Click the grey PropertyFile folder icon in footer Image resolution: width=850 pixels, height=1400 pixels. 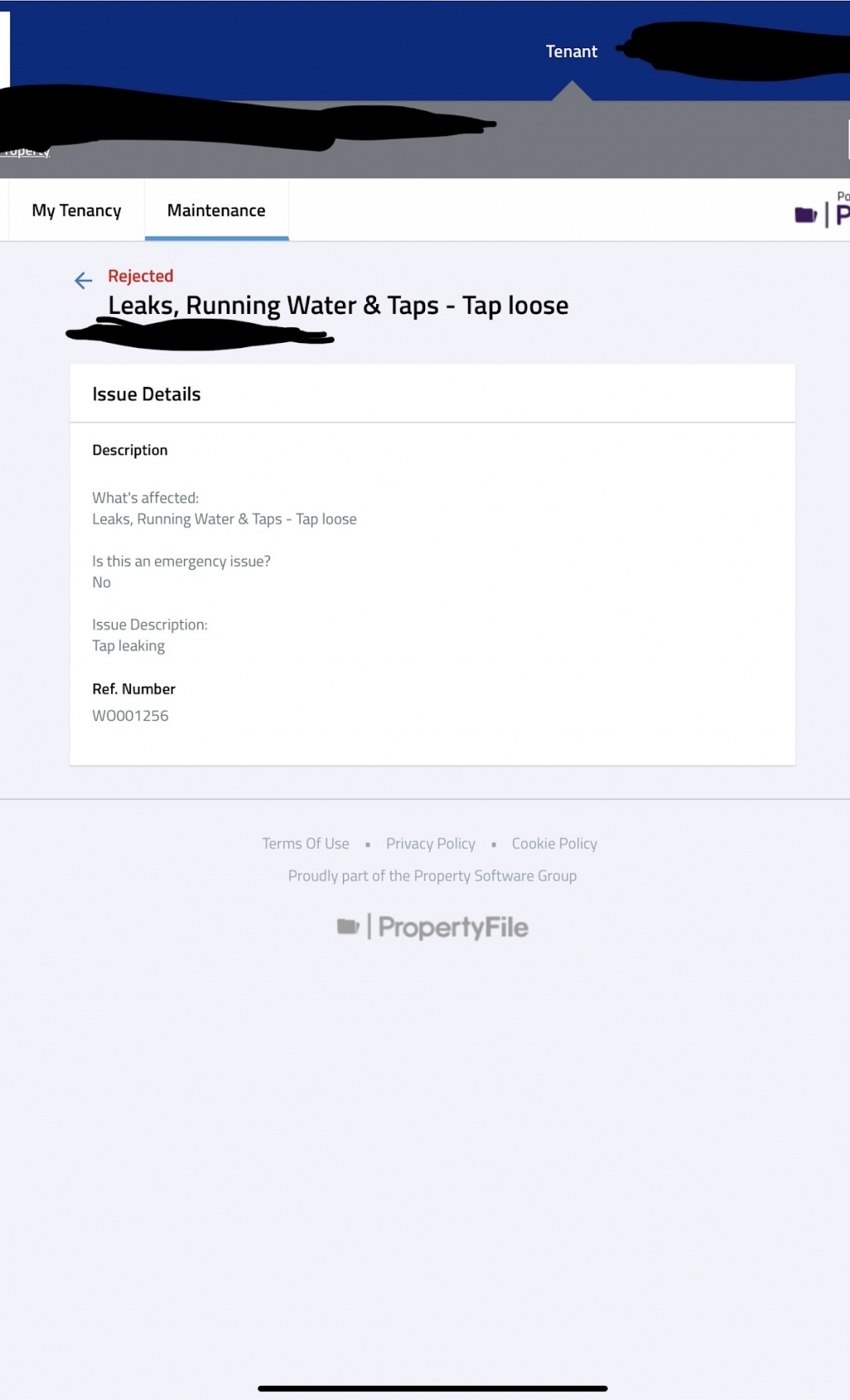(348, 926)
